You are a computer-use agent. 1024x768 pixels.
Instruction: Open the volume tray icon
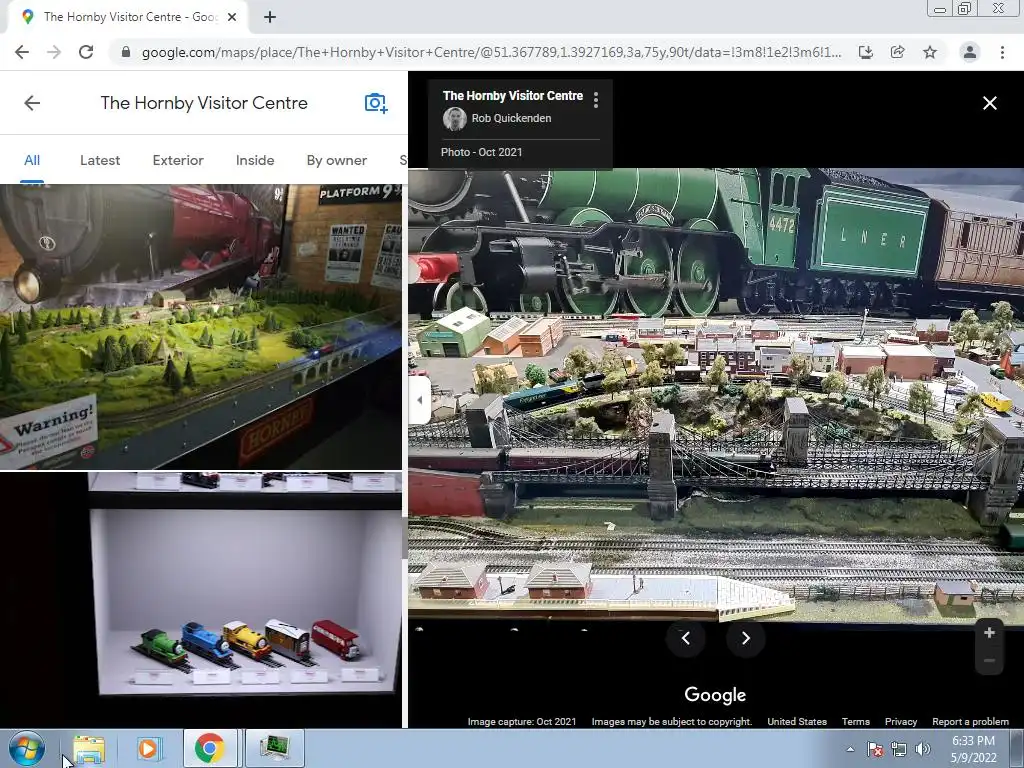[x=923, y=749]
